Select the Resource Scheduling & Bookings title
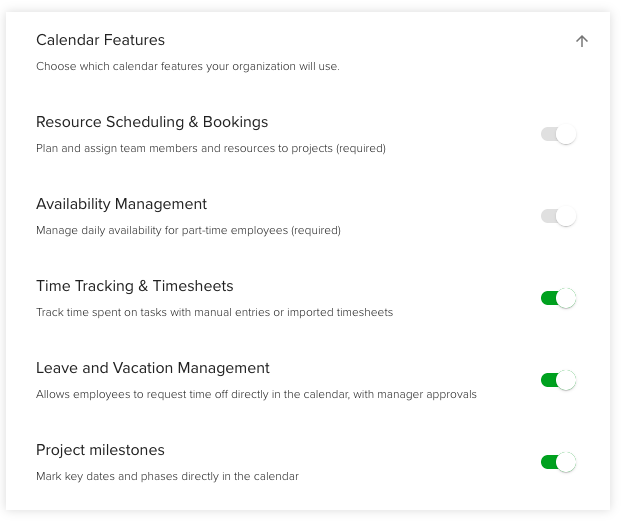The height and width of the screenshot is (522, 625). (152, 122)
